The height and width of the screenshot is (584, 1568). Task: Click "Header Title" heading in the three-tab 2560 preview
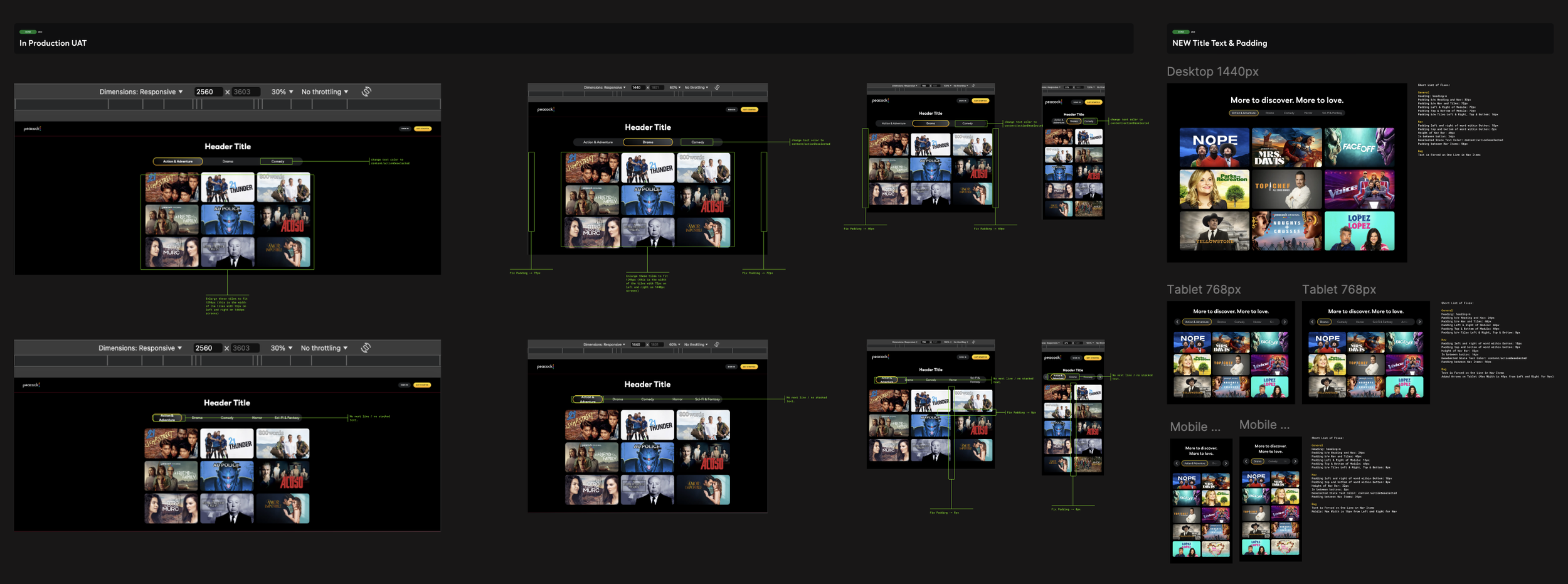click(x=228, y=147)
